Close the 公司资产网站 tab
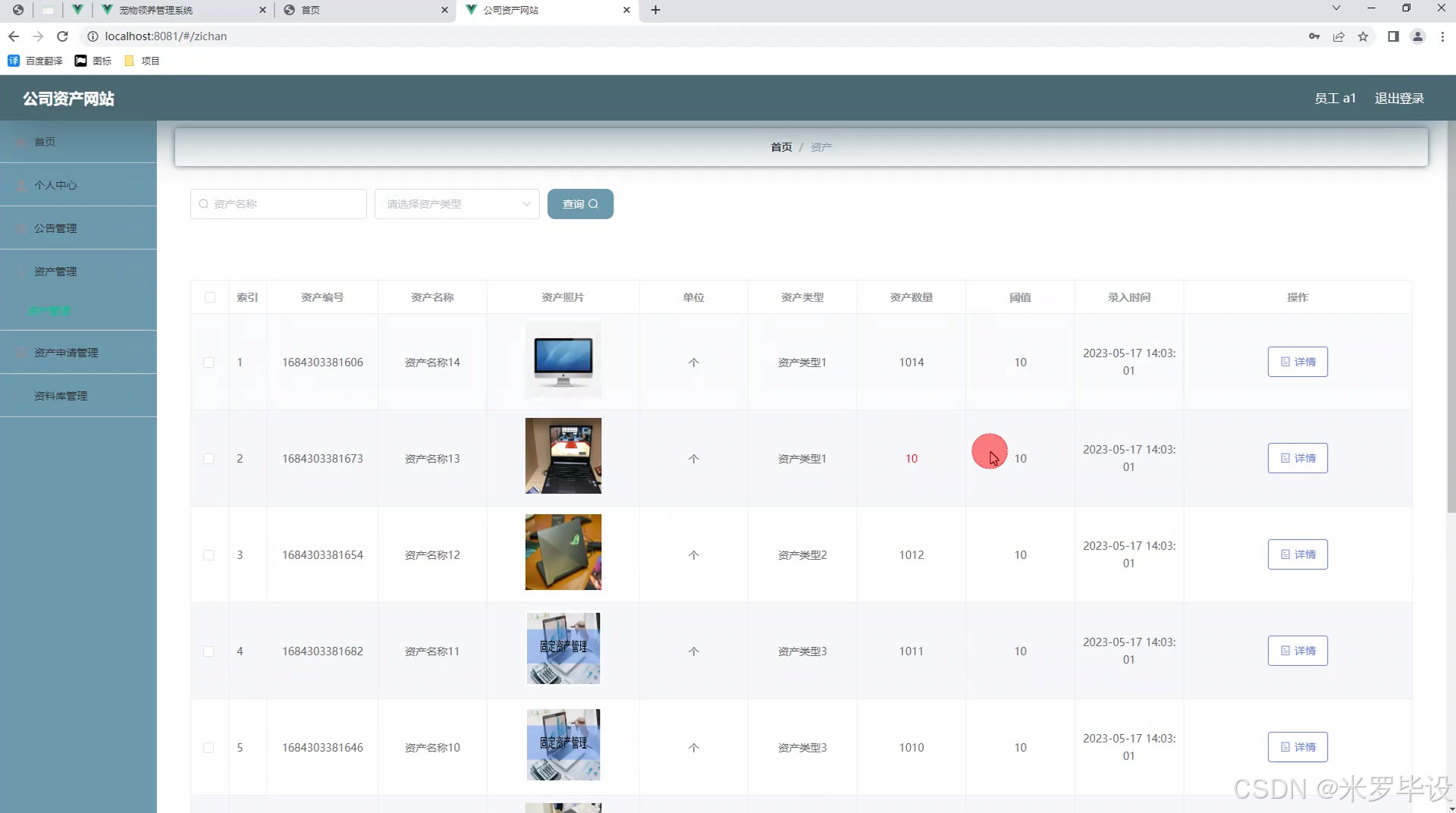The image size is (1456, 813). (626, 10)
